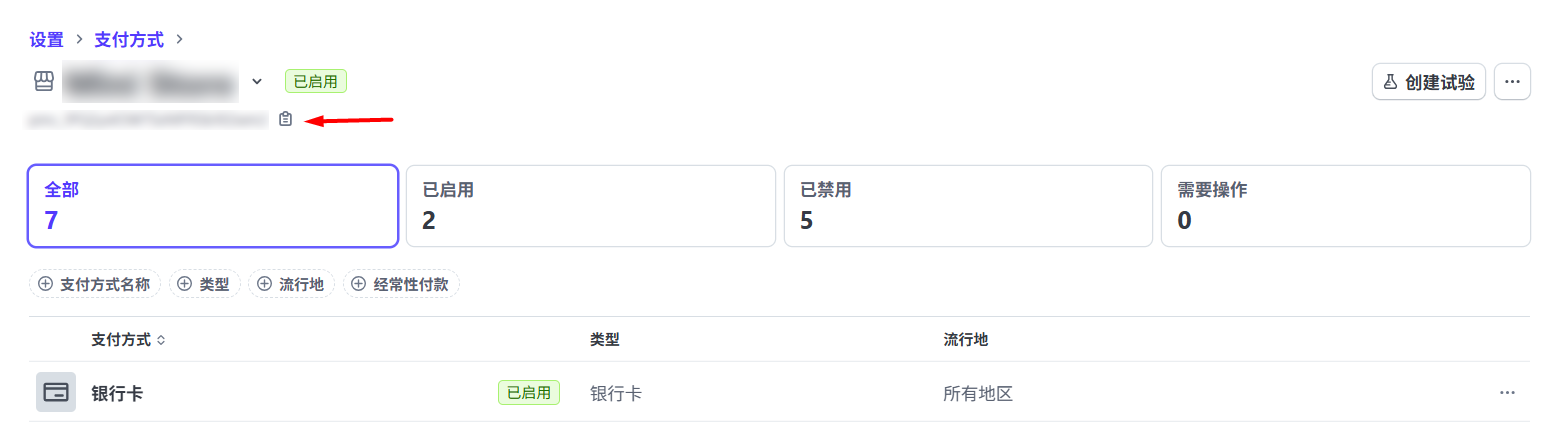Click the plus icon on 流行地 filter

coord(264,284)
